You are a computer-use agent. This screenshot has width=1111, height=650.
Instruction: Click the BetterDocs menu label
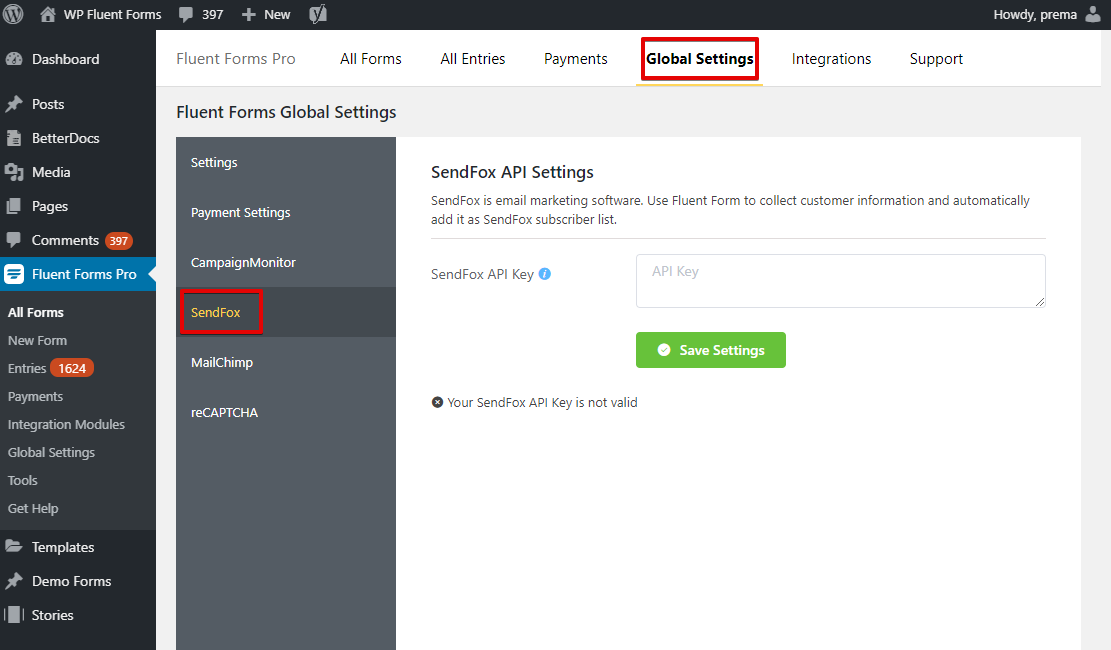point(65,138)
